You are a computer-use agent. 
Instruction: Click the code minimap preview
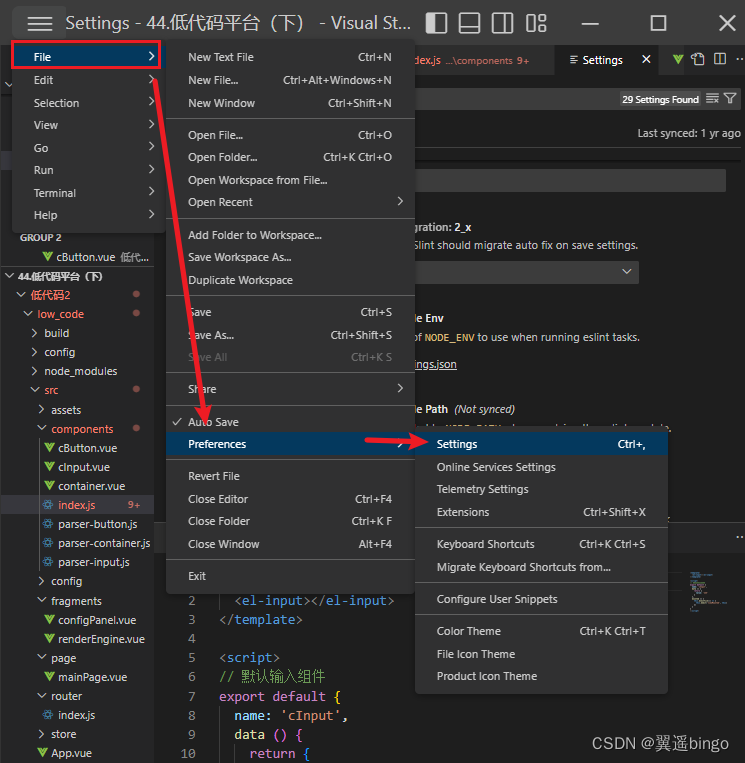pyautogui.click(x=707, y=591)
